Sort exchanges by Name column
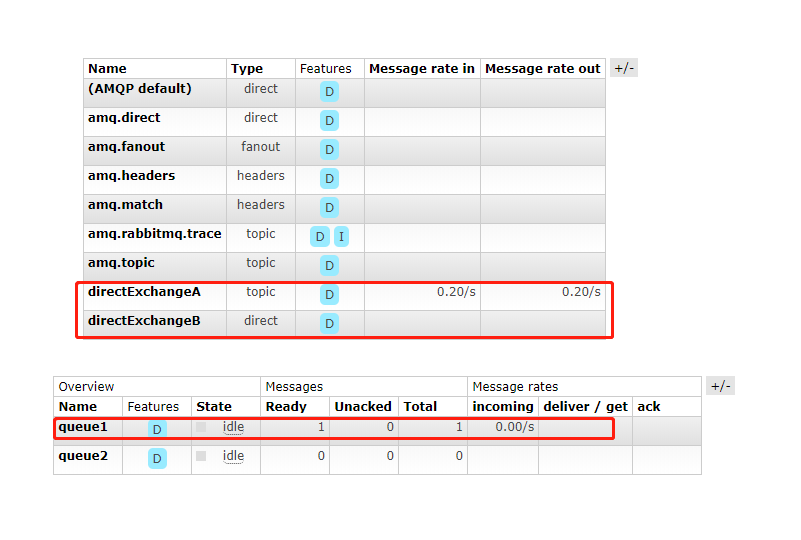Screen dimensions: 801x540 click(107, 68)
